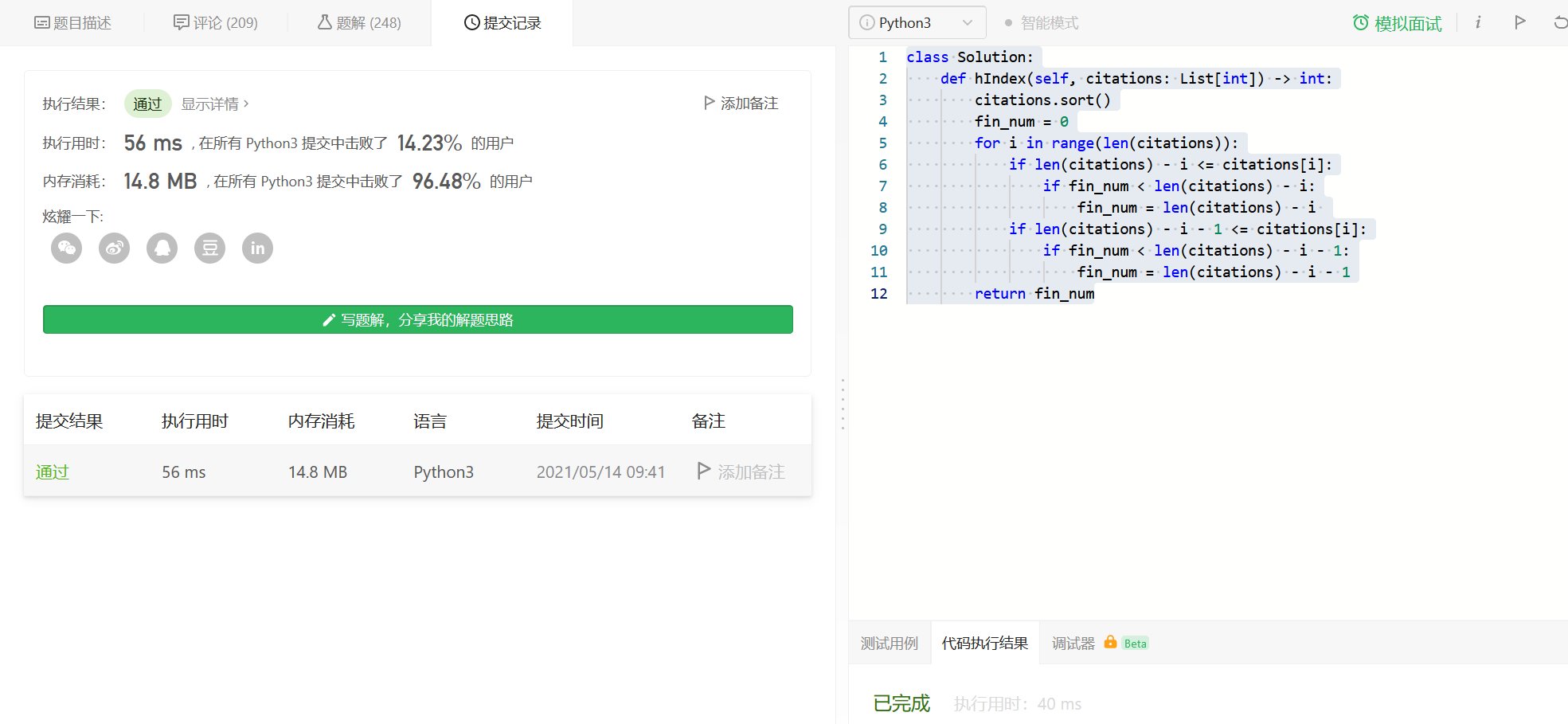This screenshot has height=724, width=1568.
Task: Switch to 题解 (248) tab
Action: coord(359,23)
